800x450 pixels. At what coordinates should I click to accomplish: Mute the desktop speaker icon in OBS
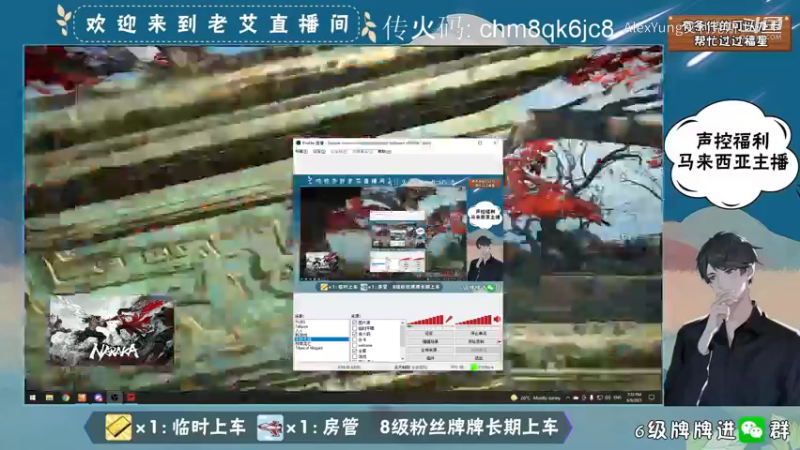497,319
